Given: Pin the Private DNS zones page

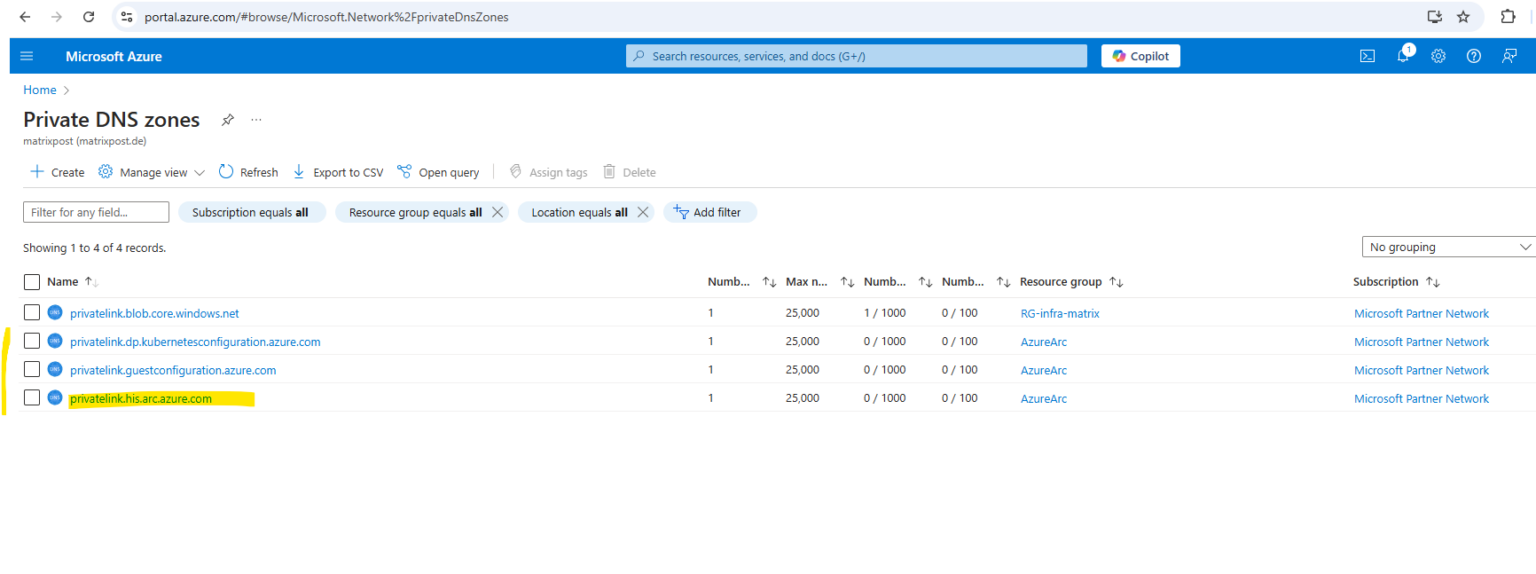Looking at the screenshot, I should pyautogui.click(x=228, y=120).
